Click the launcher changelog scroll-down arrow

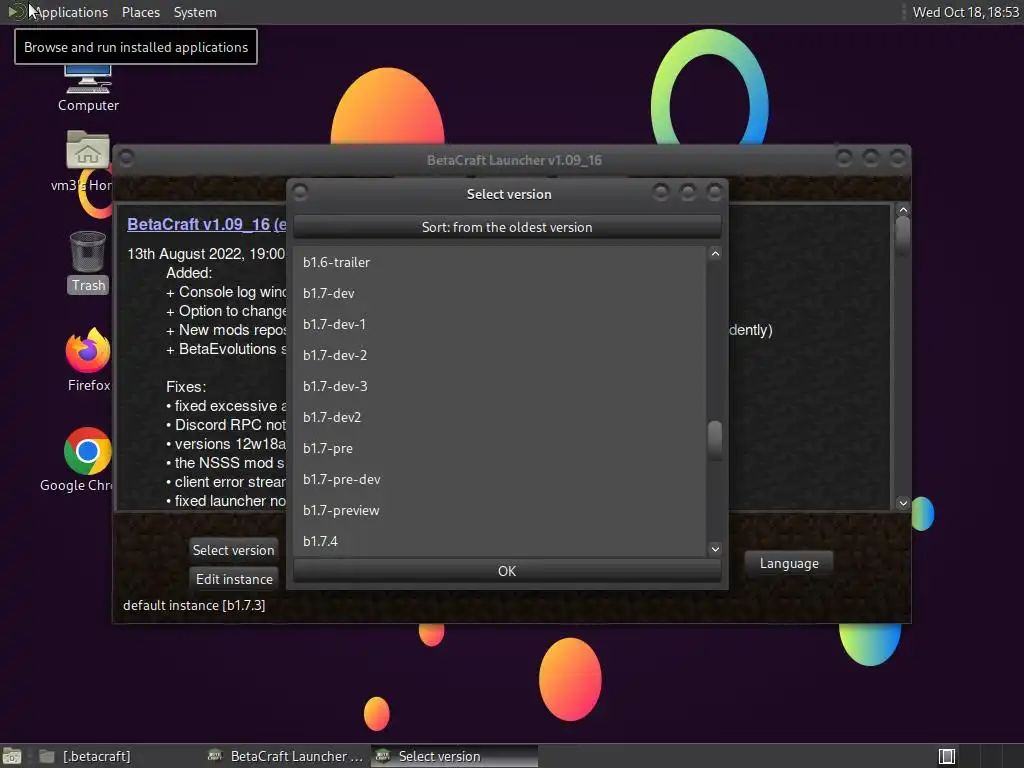click(x=903, y=503)
